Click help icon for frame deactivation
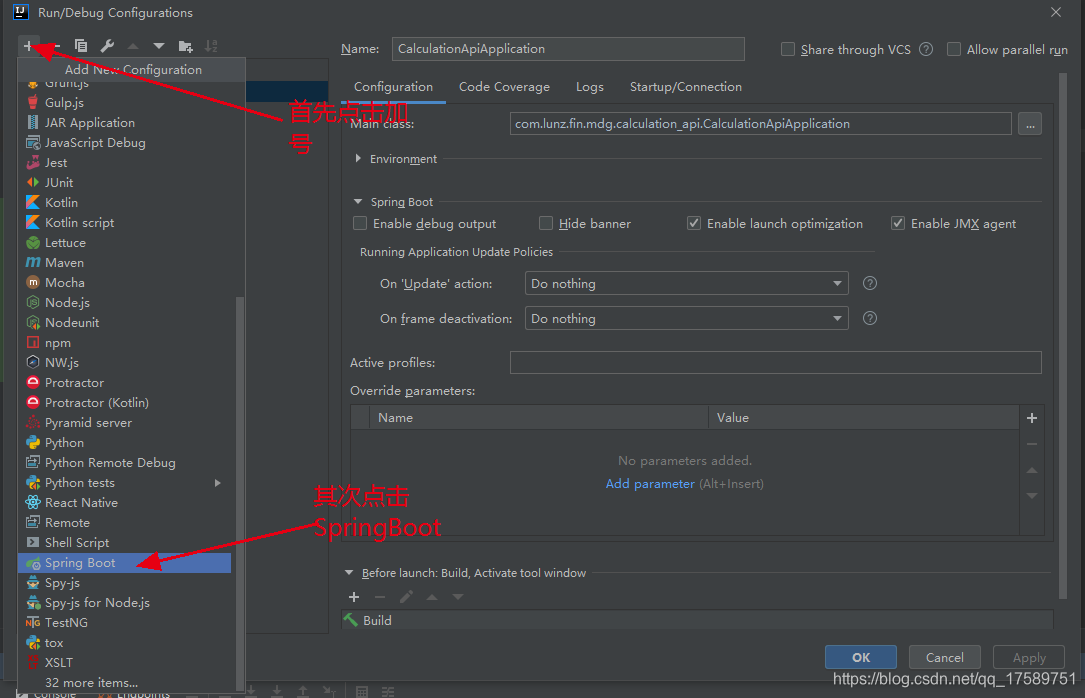1085x698 pixels. (x=870, y=318)
